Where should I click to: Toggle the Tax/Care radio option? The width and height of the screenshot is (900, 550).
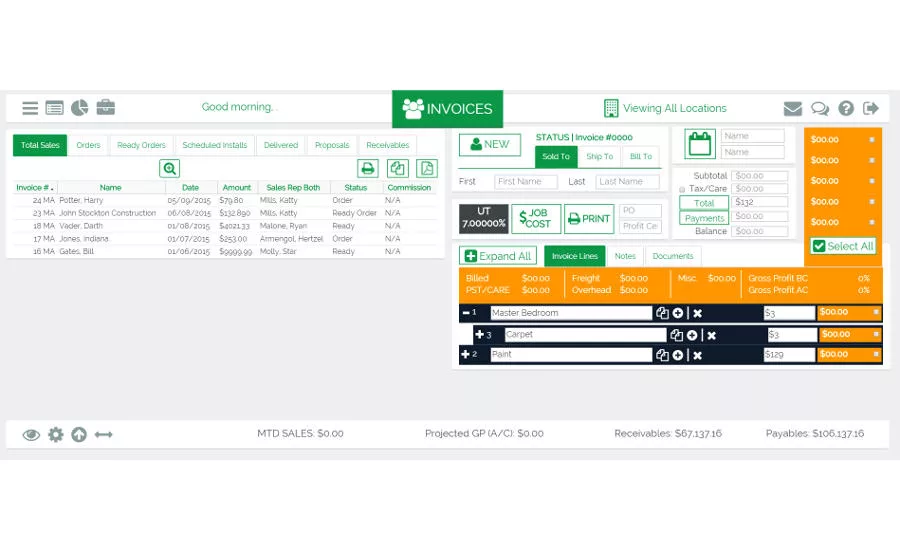pos(683,189)
